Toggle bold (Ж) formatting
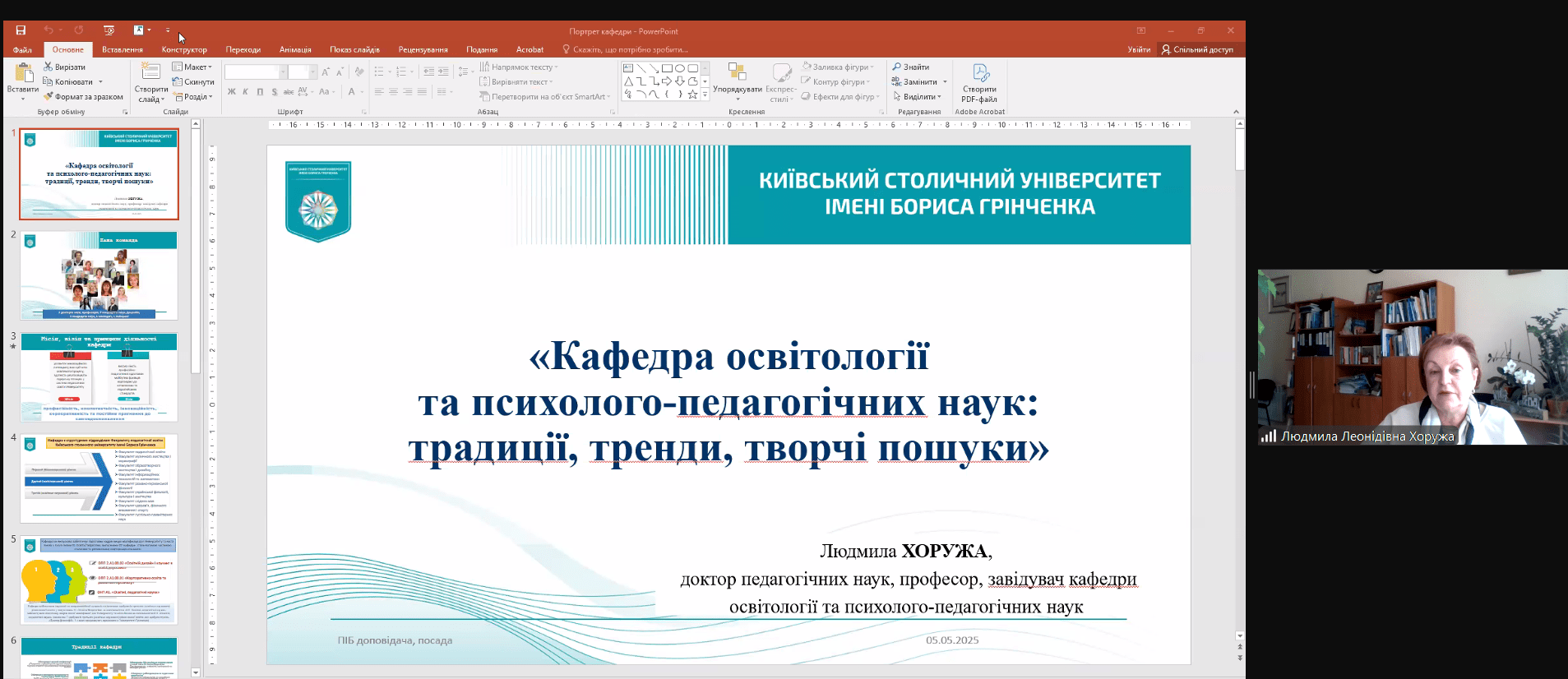Screen dimensions: 1568x679 [232, 92]
